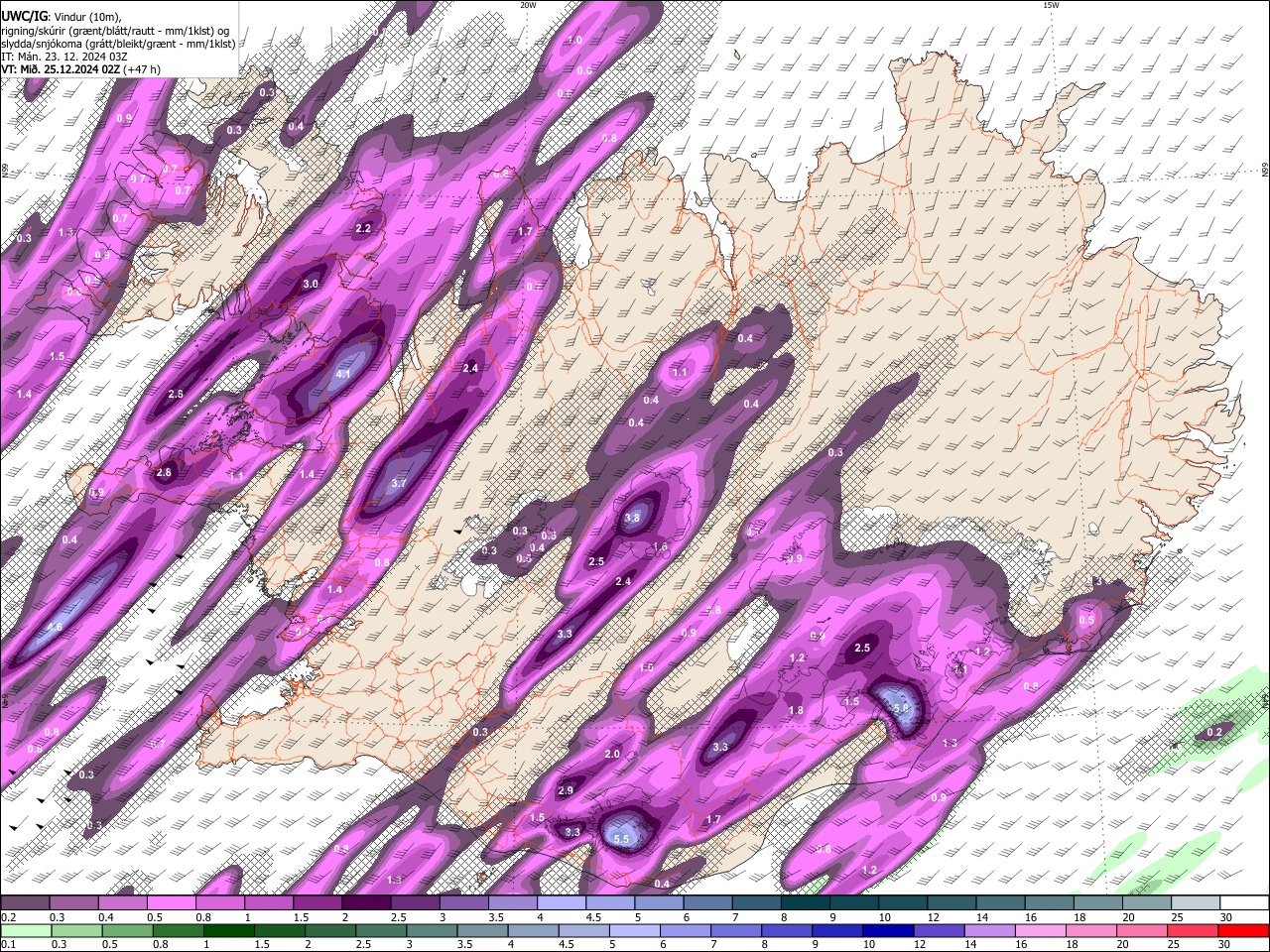Select the 2.0 value on the map

pos(612,754)
